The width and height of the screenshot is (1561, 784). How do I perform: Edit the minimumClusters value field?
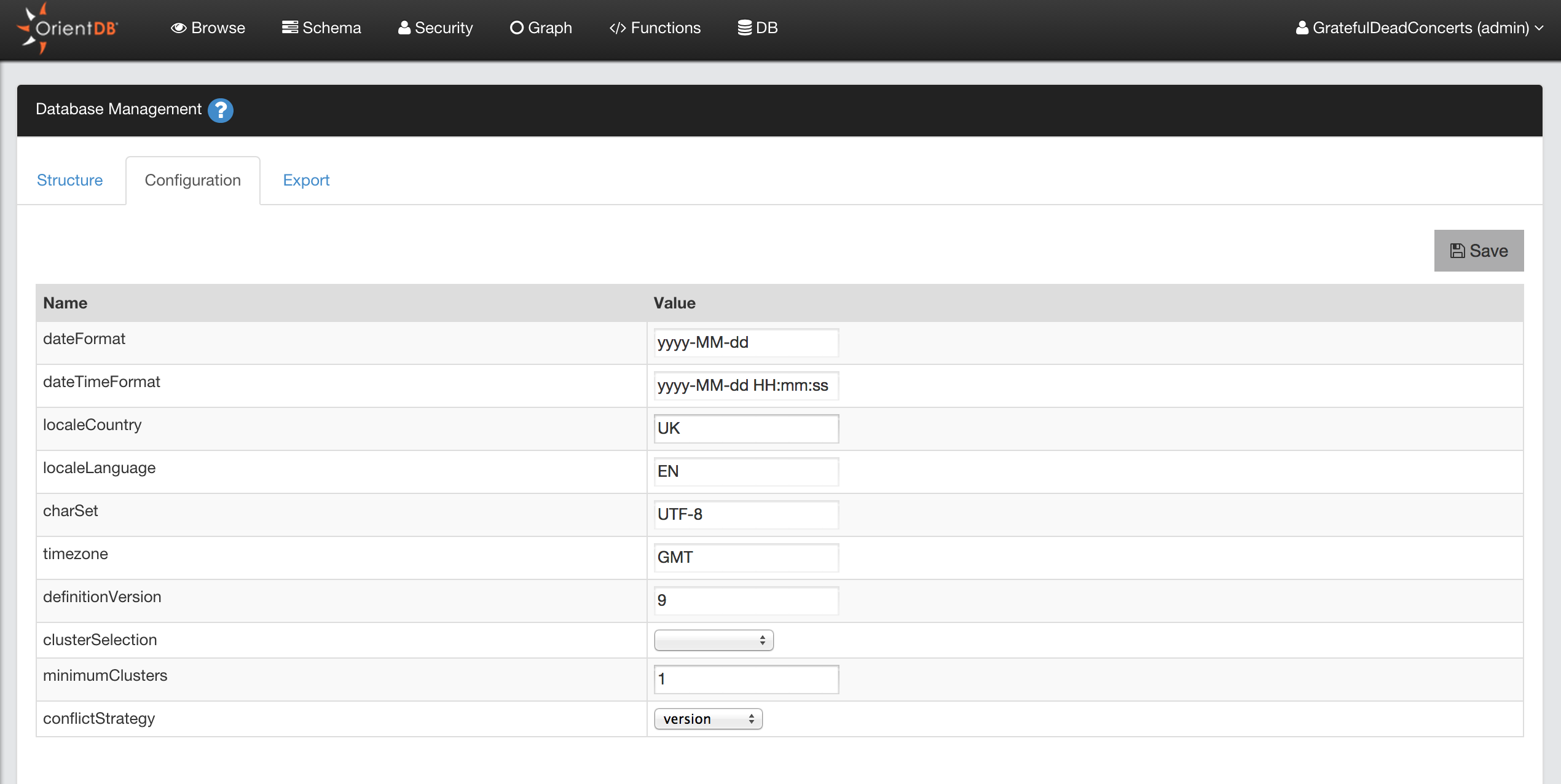(x=746, y=679)
